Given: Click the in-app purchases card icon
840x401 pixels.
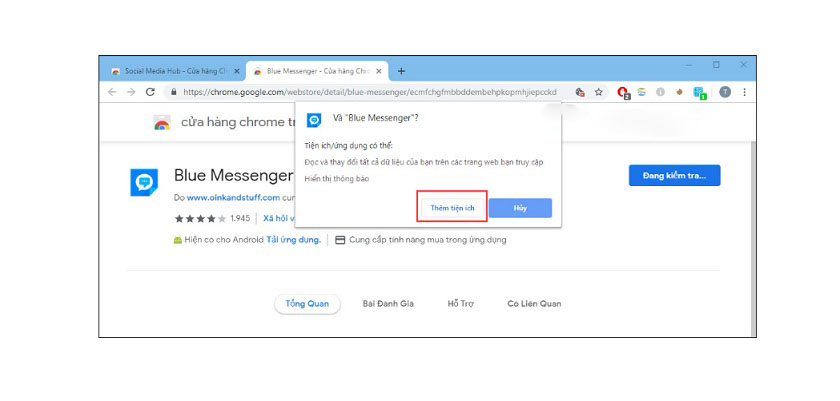Looking at the screenshot, I should [340, 240].
